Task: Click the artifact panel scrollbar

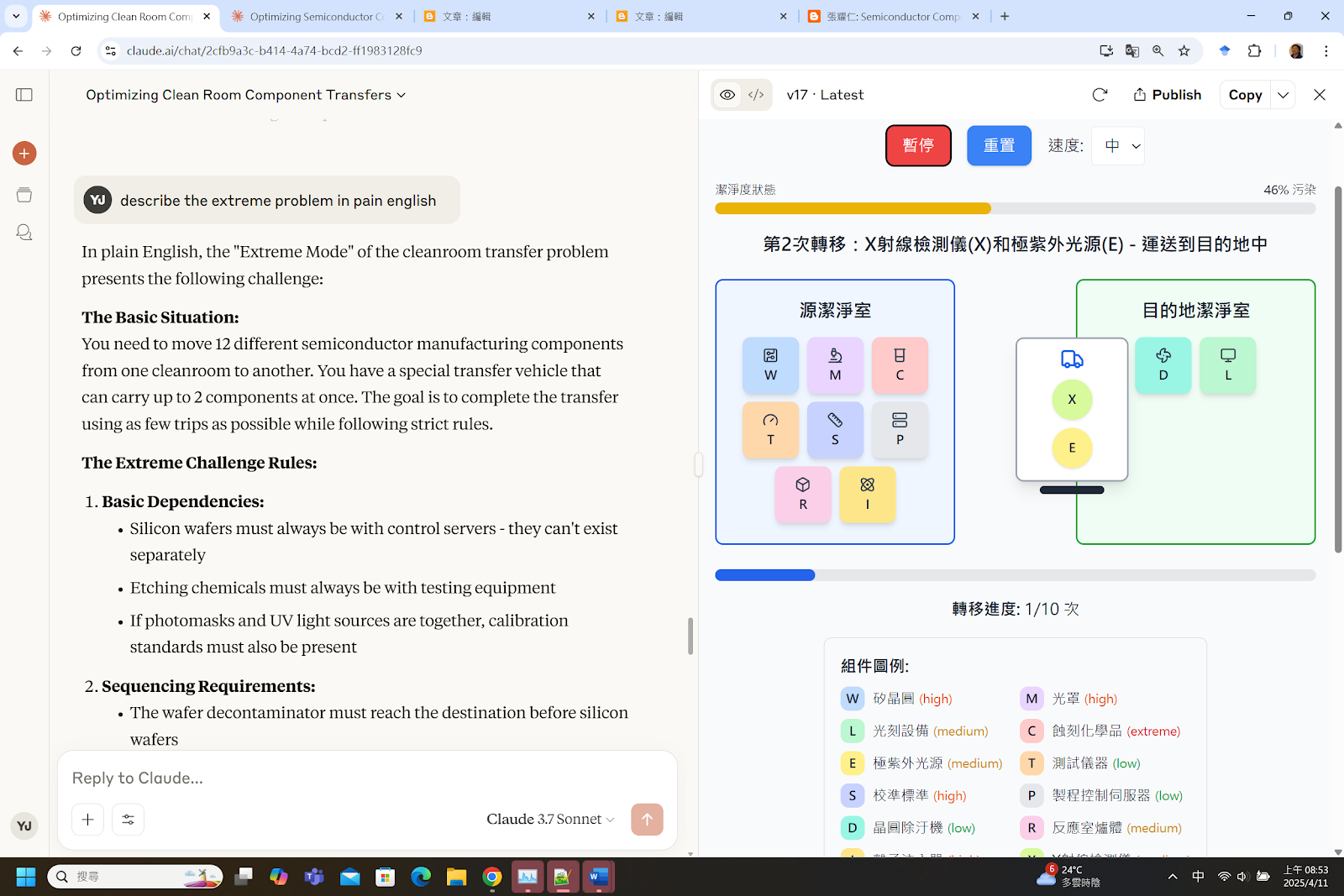Action: point(1338,369)
